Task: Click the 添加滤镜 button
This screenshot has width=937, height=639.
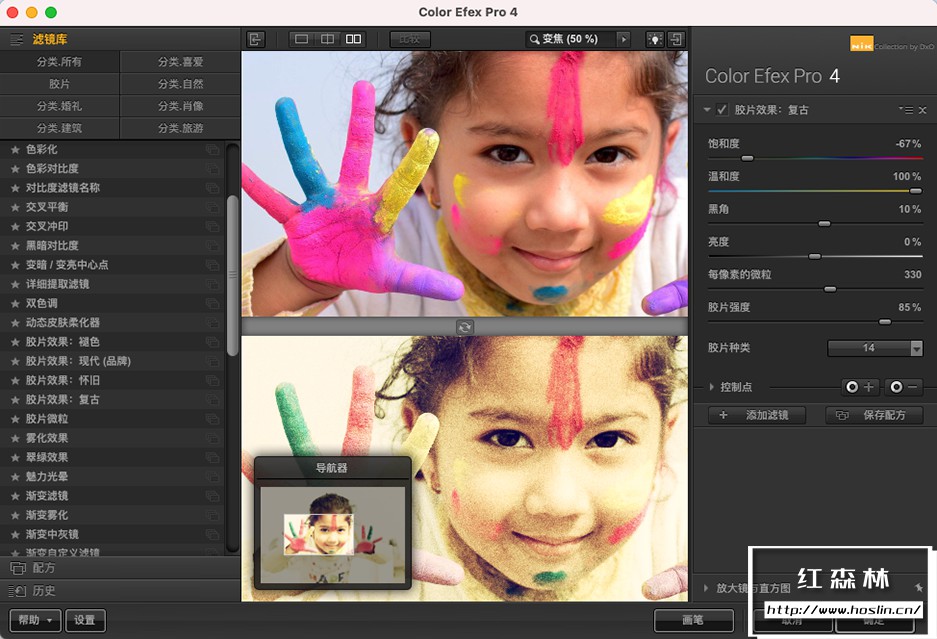Action: point(755,415)
